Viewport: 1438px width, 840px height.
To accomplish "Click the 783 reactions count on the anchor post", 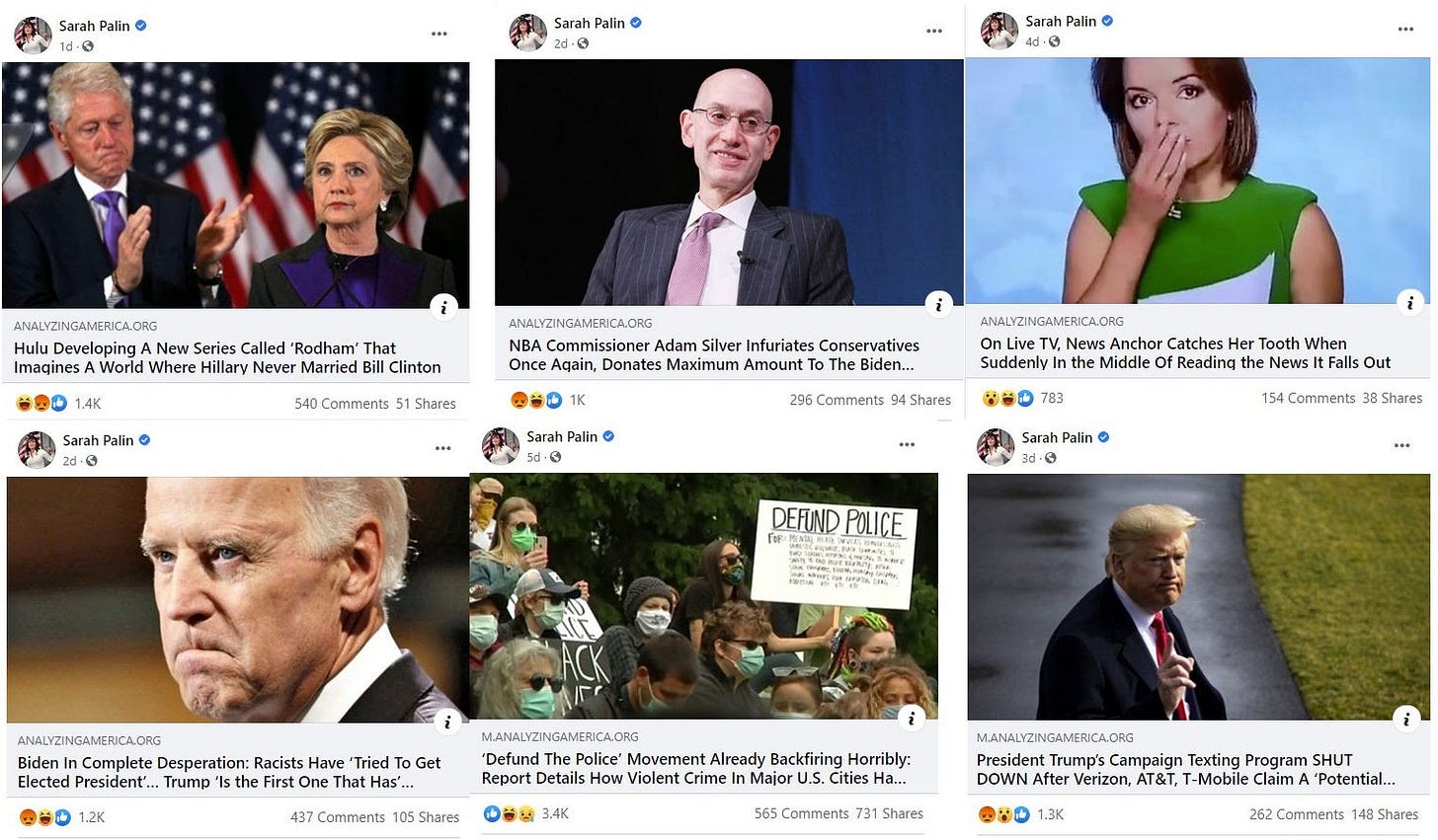I will (x=1052, y=398).
